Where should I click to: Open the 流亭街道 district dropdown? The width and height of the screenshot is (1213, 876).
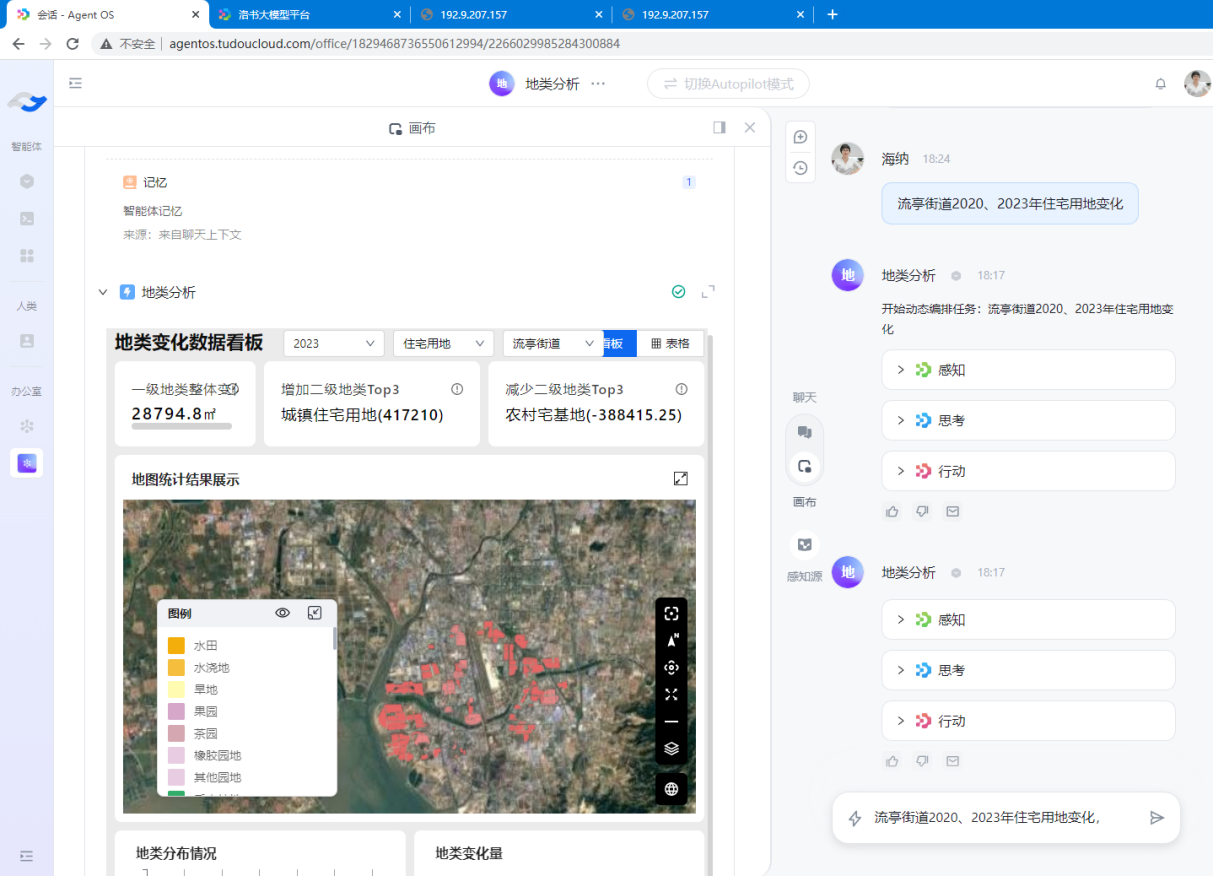pos(552,343)
